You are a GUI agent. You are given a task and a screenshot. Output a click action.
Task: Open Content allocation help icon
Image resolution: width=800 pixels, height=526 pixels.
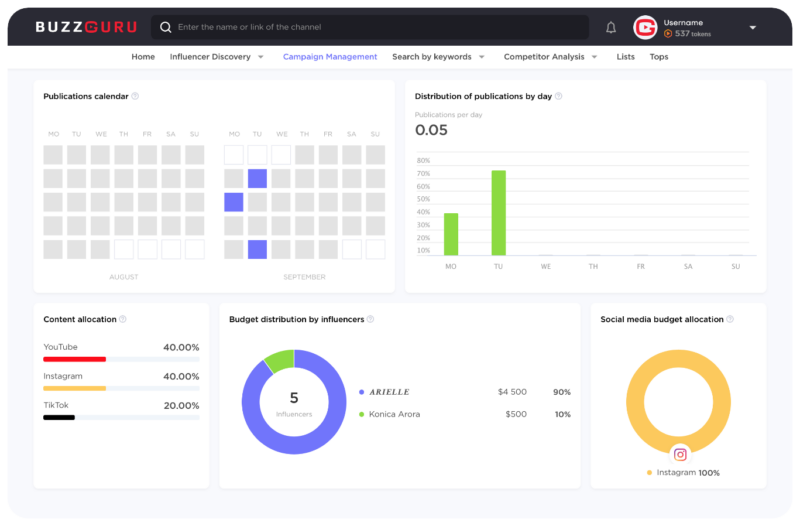click(123, 319)
